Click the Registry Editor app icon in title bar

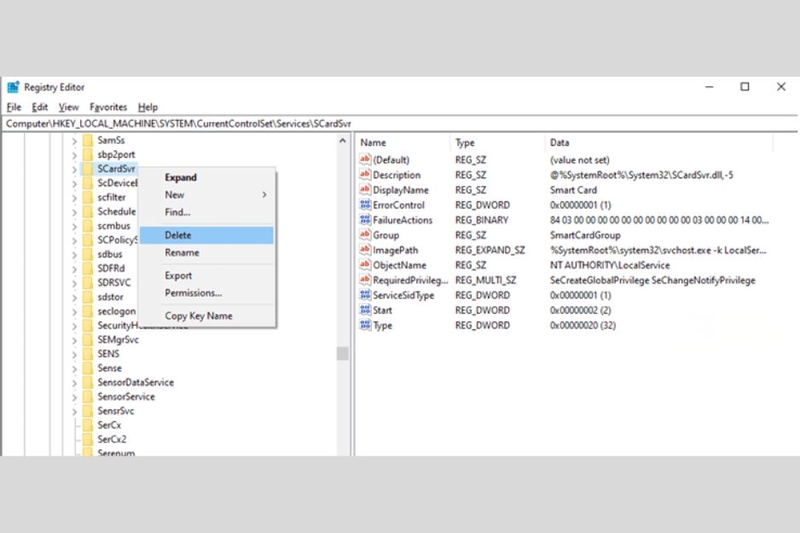[13, 87]
